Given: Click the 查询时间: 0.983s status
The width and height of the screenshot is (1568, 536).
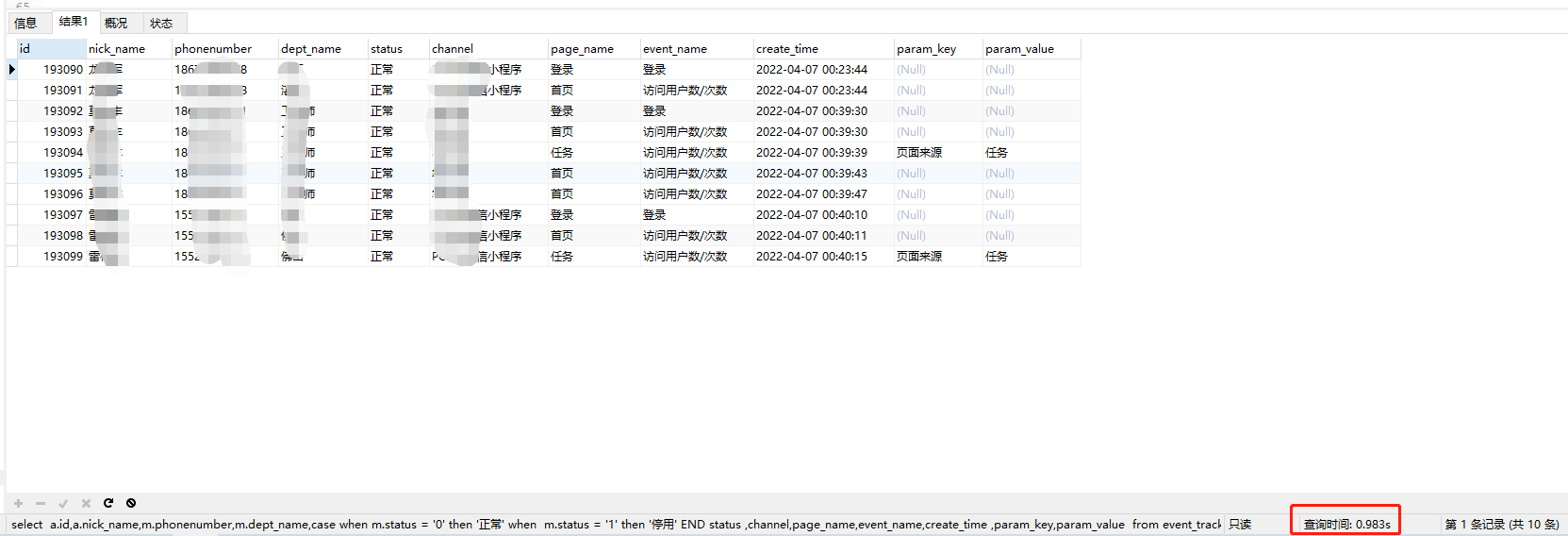Looking at the screenshot, I should (x=1346, y=525).
